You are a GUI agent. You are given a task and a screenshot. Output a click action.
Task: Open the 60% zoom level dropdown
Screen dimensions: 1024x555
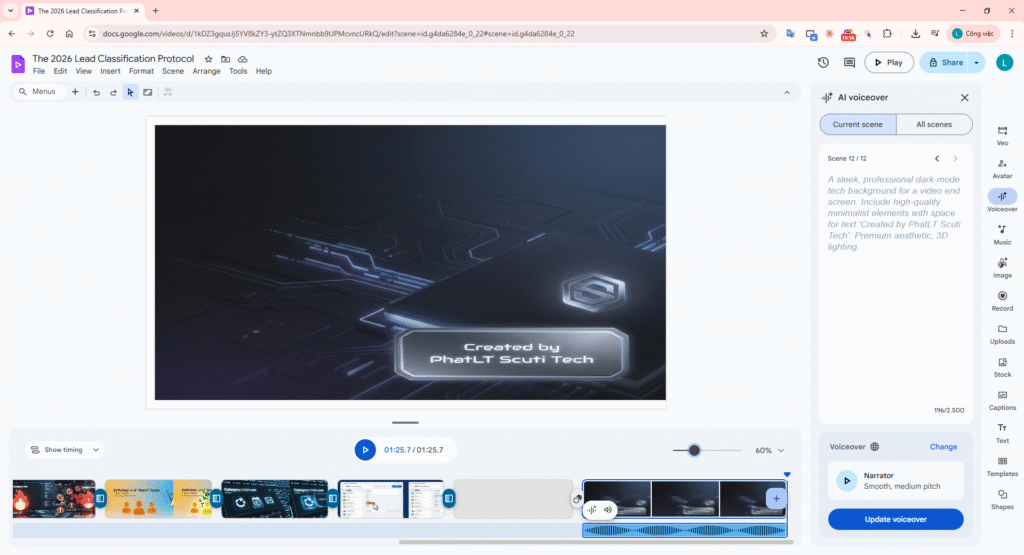click(x=770, y=450)
